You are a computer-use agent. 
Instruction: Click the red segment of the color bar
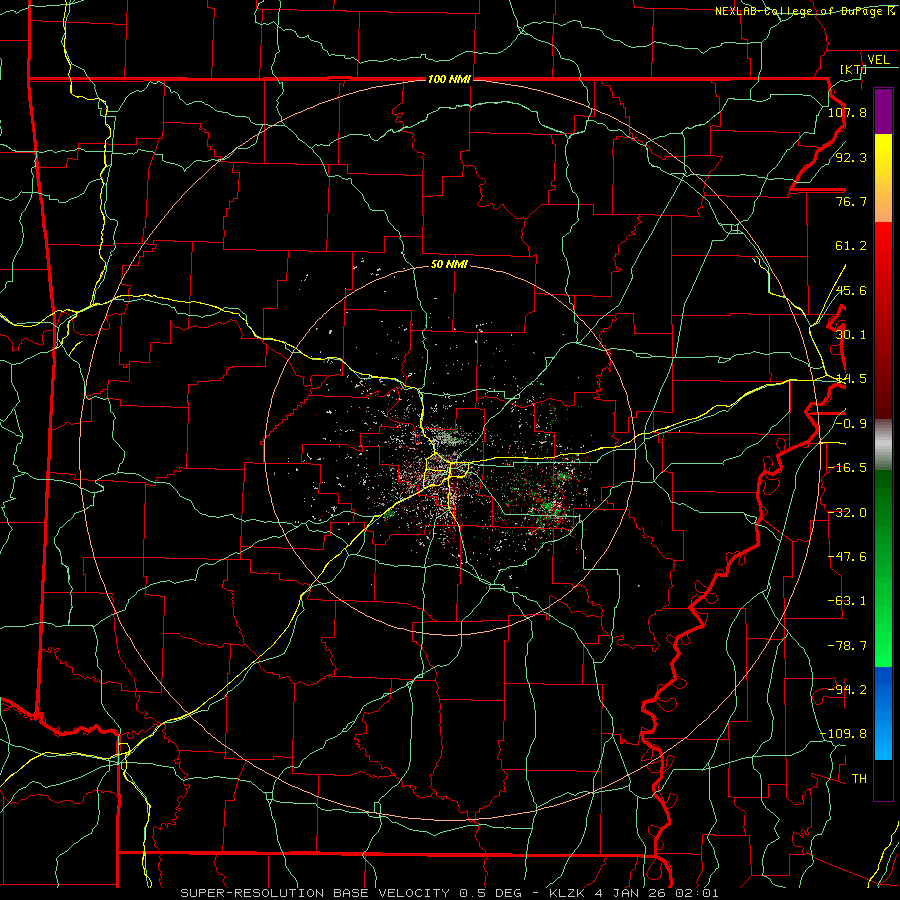coord(883,320)
